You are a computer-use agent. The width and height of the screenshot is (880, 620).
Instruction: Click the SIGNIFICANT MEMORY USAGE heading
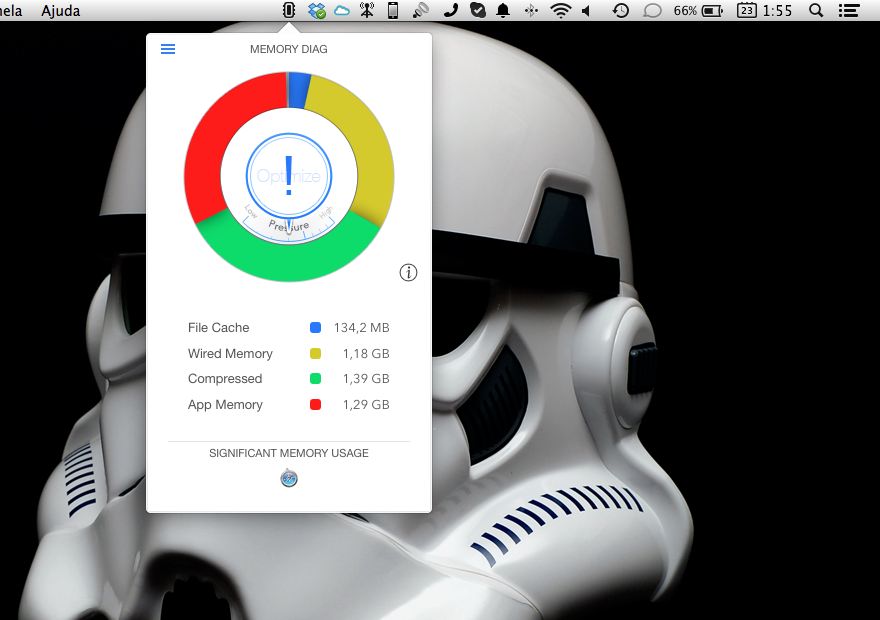pyautogui.click(x=288, y=453)
